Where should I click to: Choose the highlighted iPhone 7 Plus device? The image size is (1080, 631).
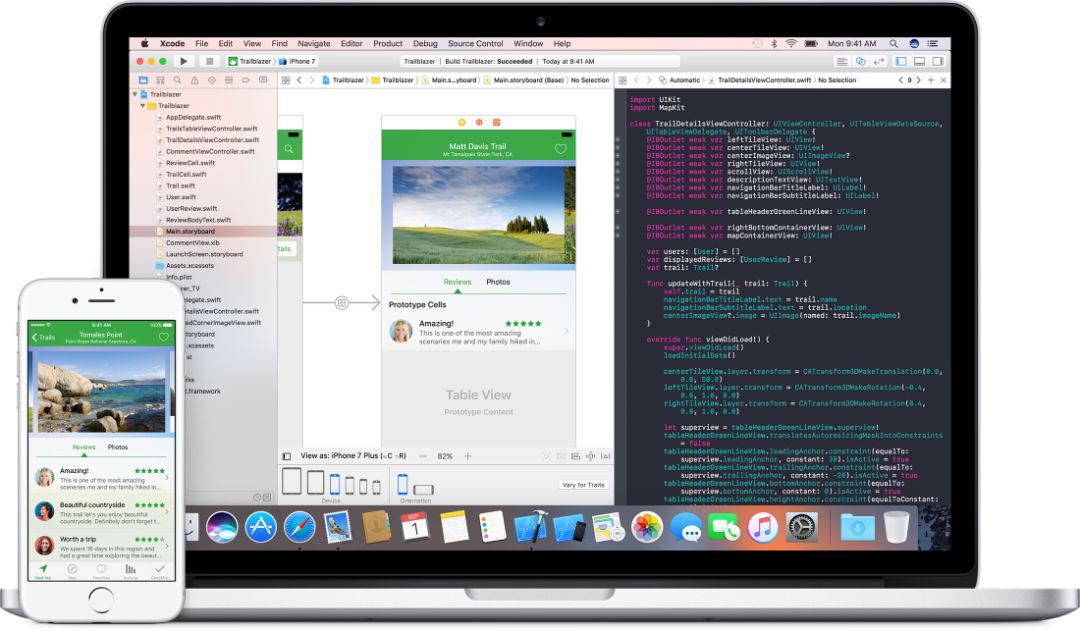[x=335, y=485]
